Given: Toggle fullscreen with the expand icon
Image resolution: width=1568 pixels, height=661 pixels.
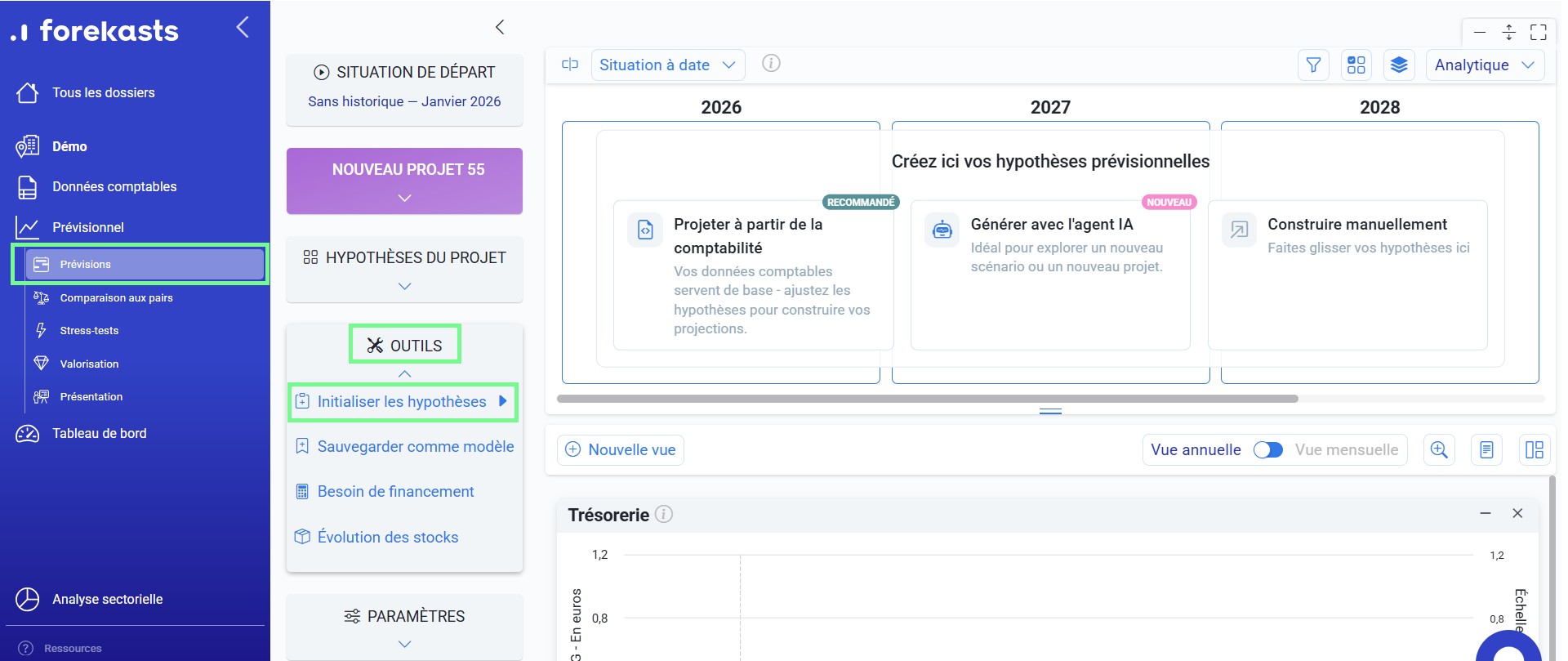Looking at the screenshot, I should 1539,33.
